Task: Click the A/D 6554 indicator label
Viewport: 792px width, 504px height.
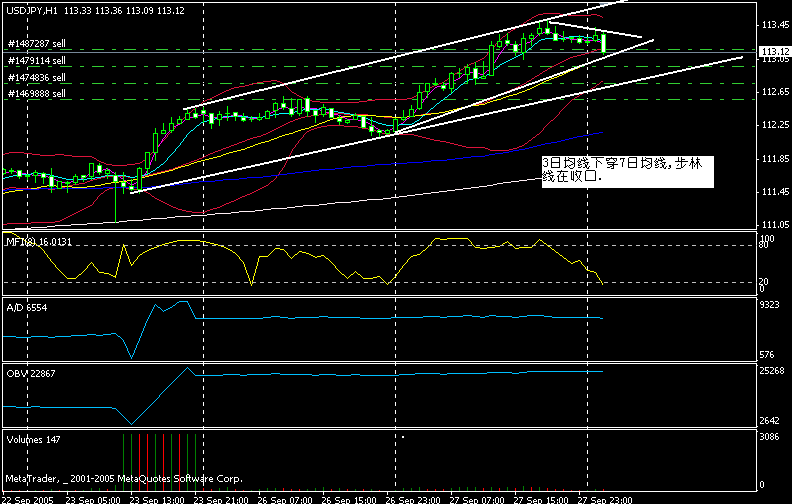Action: pos(27,308)
